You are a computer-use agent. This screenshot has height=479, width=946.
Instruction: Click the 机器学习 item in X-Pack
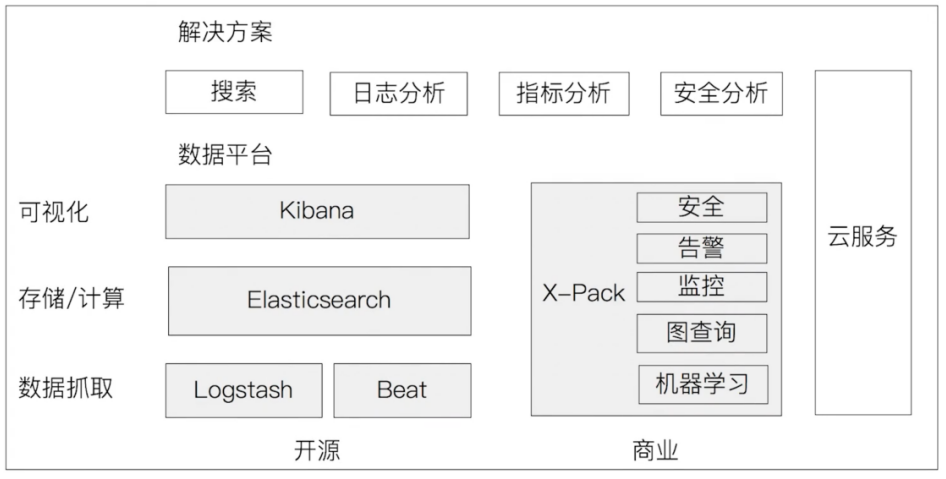coord(703,384)
